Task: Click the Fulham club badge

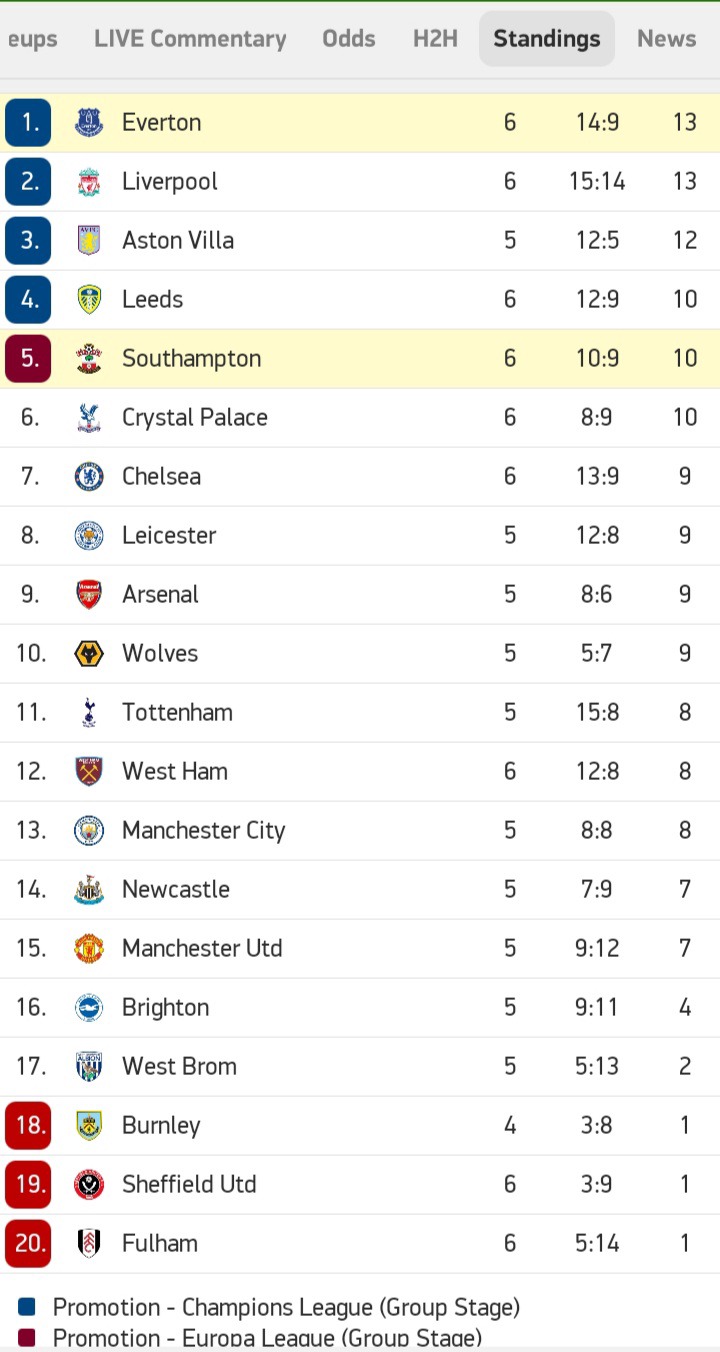Action: pyautogui.click(x=89, y=1244)
